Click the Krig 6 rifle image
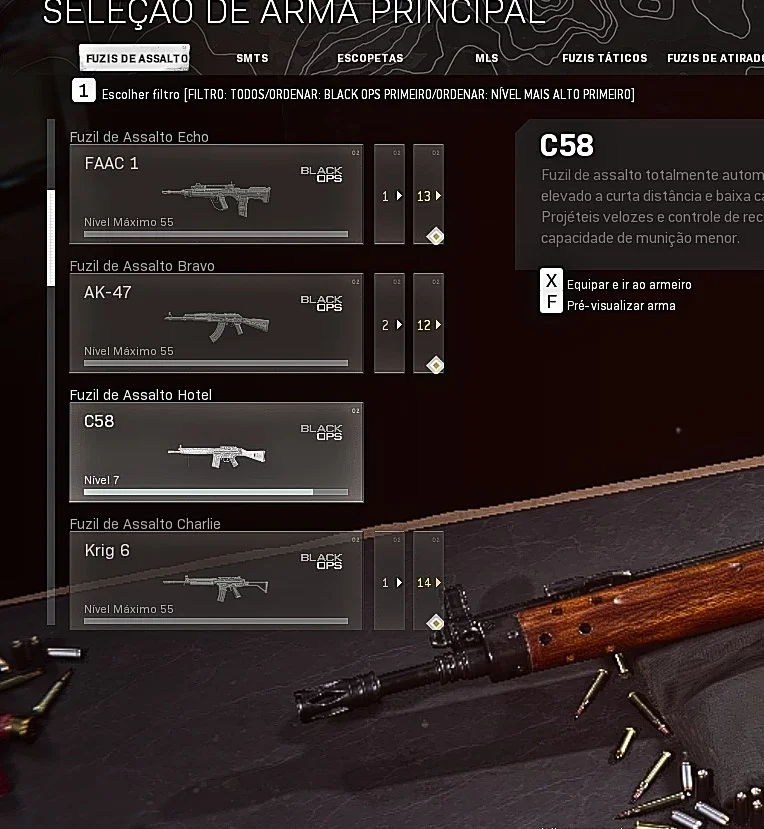The image size is (764, 829). pyautogui.click(x=216, y=587)
